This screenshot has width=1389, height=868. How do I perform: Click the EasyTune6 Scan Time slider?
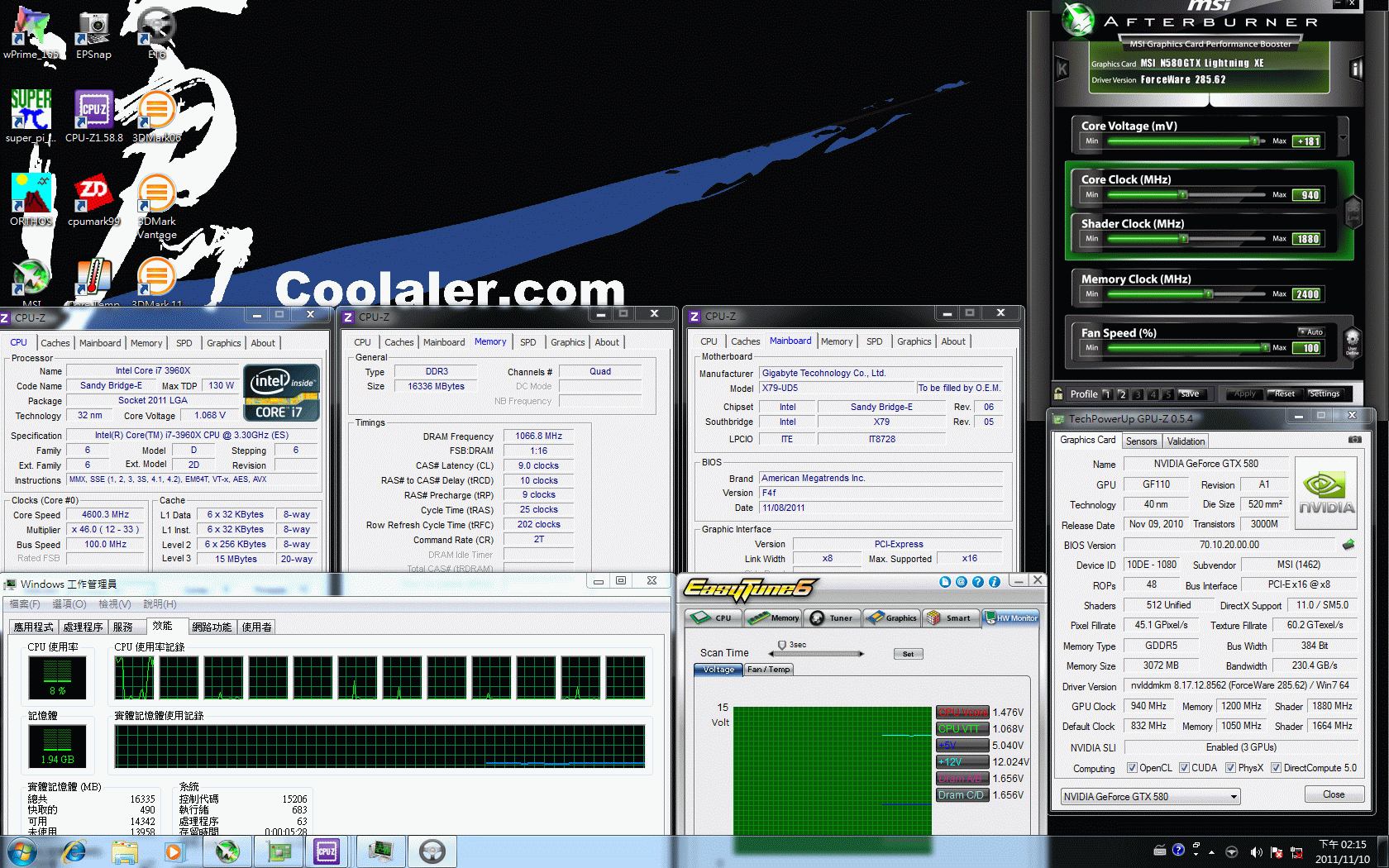pyautogui.click(x=817, y=653)
